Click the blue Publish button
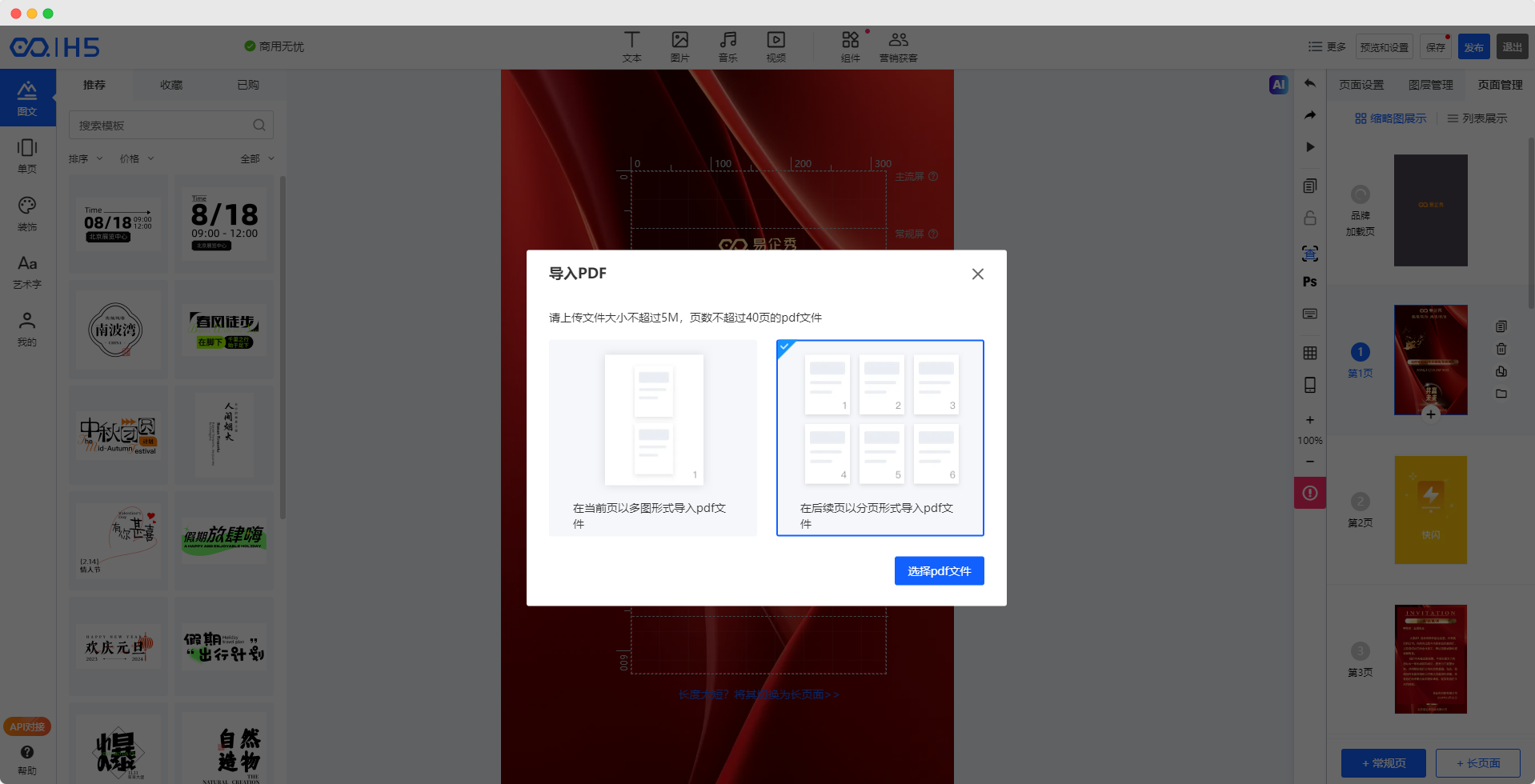Viewport: 1535px width, 784px height. [x=1473, y=47]
